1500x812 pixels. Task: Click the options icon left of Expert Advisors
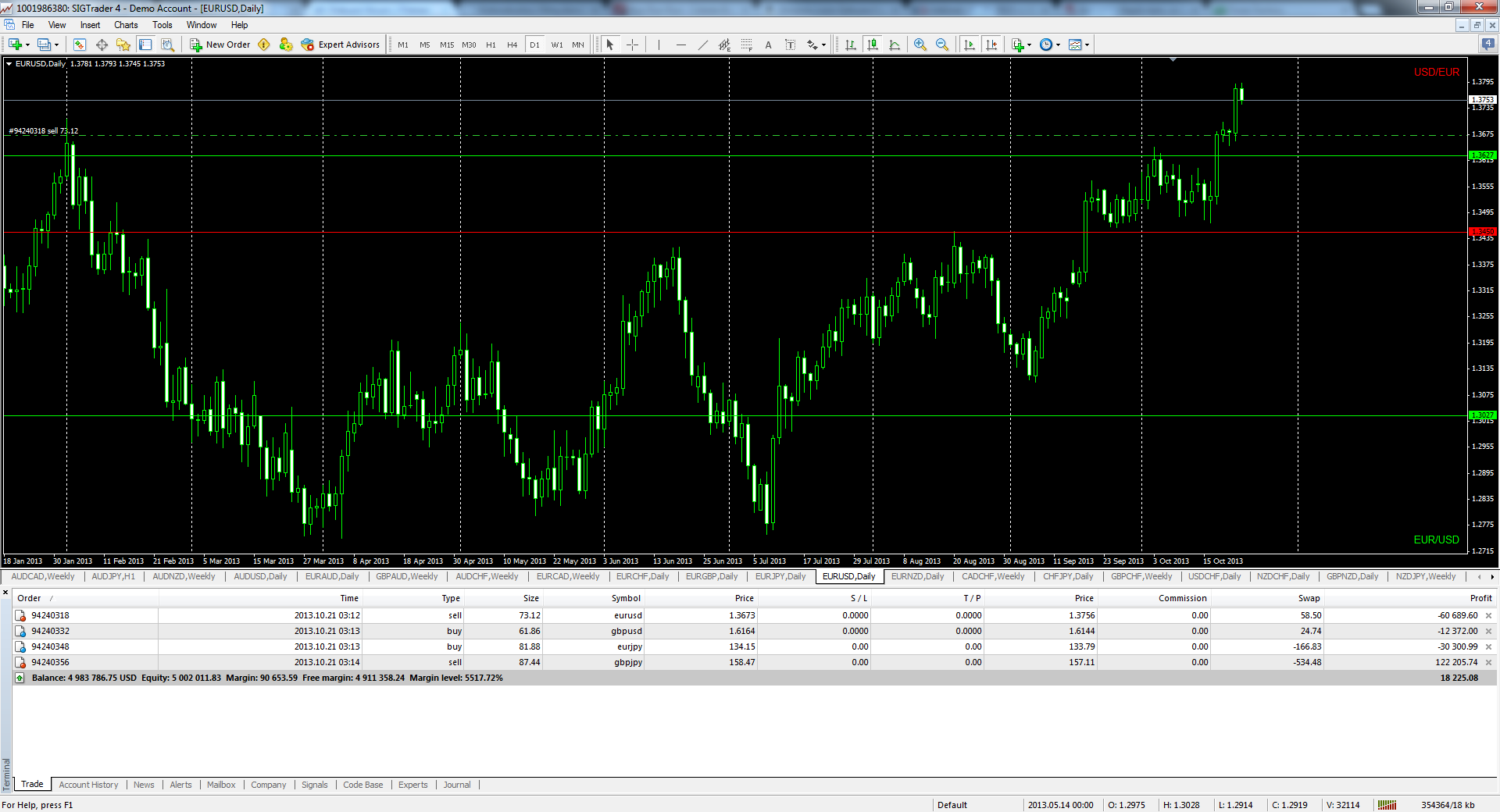click(286, 45)
